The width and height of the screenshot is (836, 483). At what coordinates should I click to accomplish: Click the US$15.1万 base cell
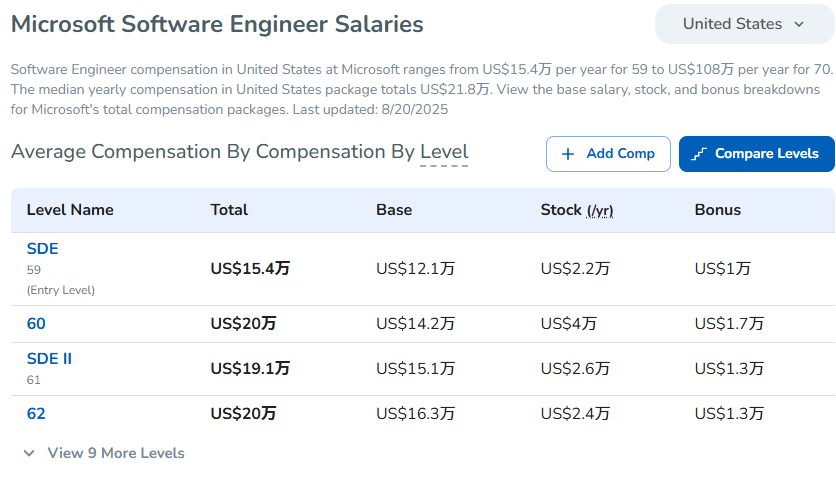[415, 368]
